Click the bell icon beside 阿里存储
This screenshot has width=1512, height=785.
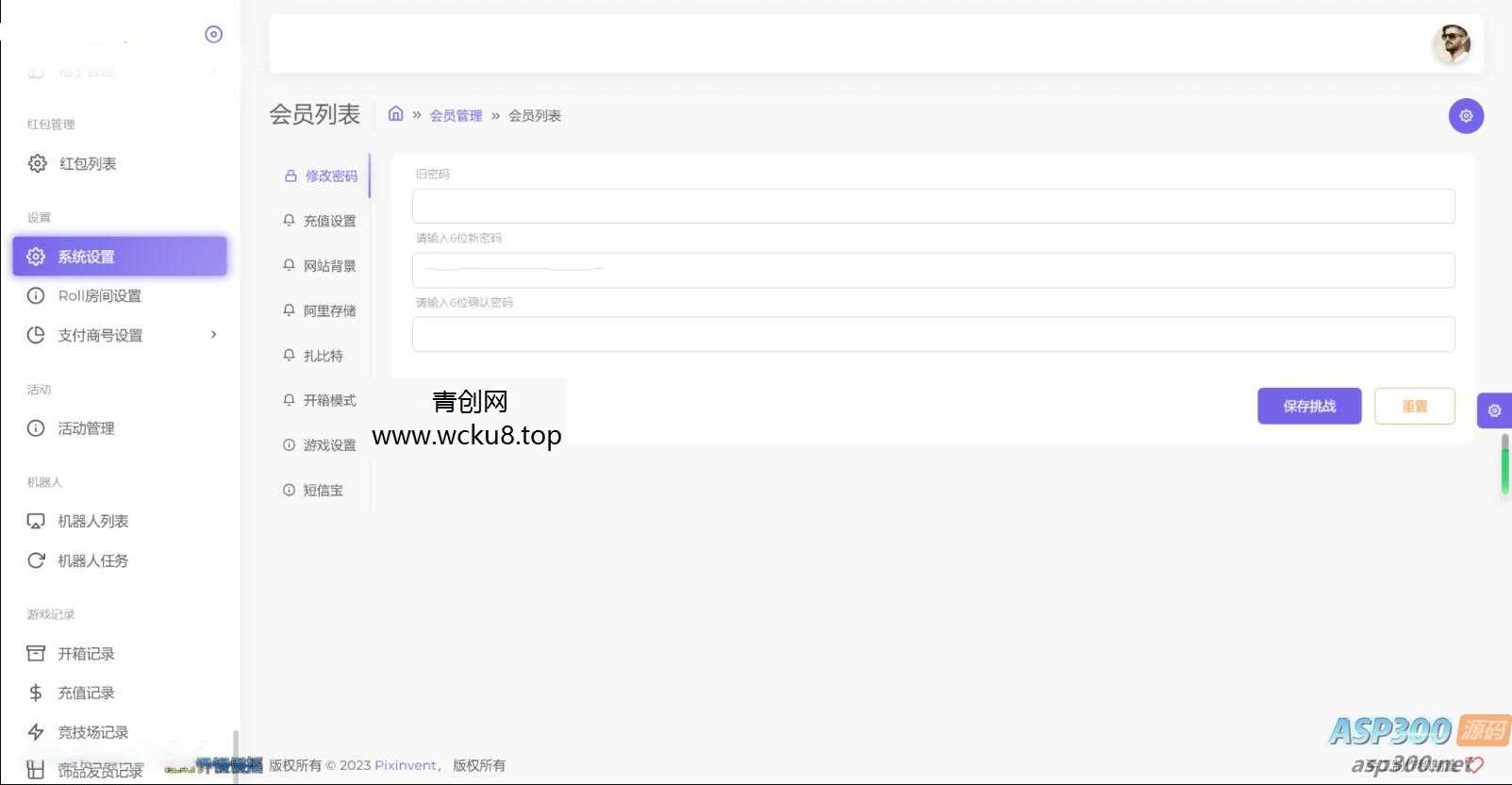click(x=289, y=309)
